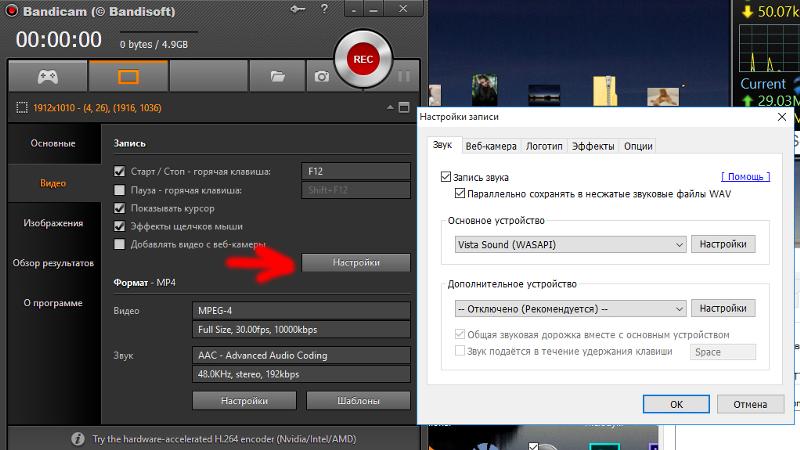
Task: Click the Bandicam red record logo icon
Action: 11,11
